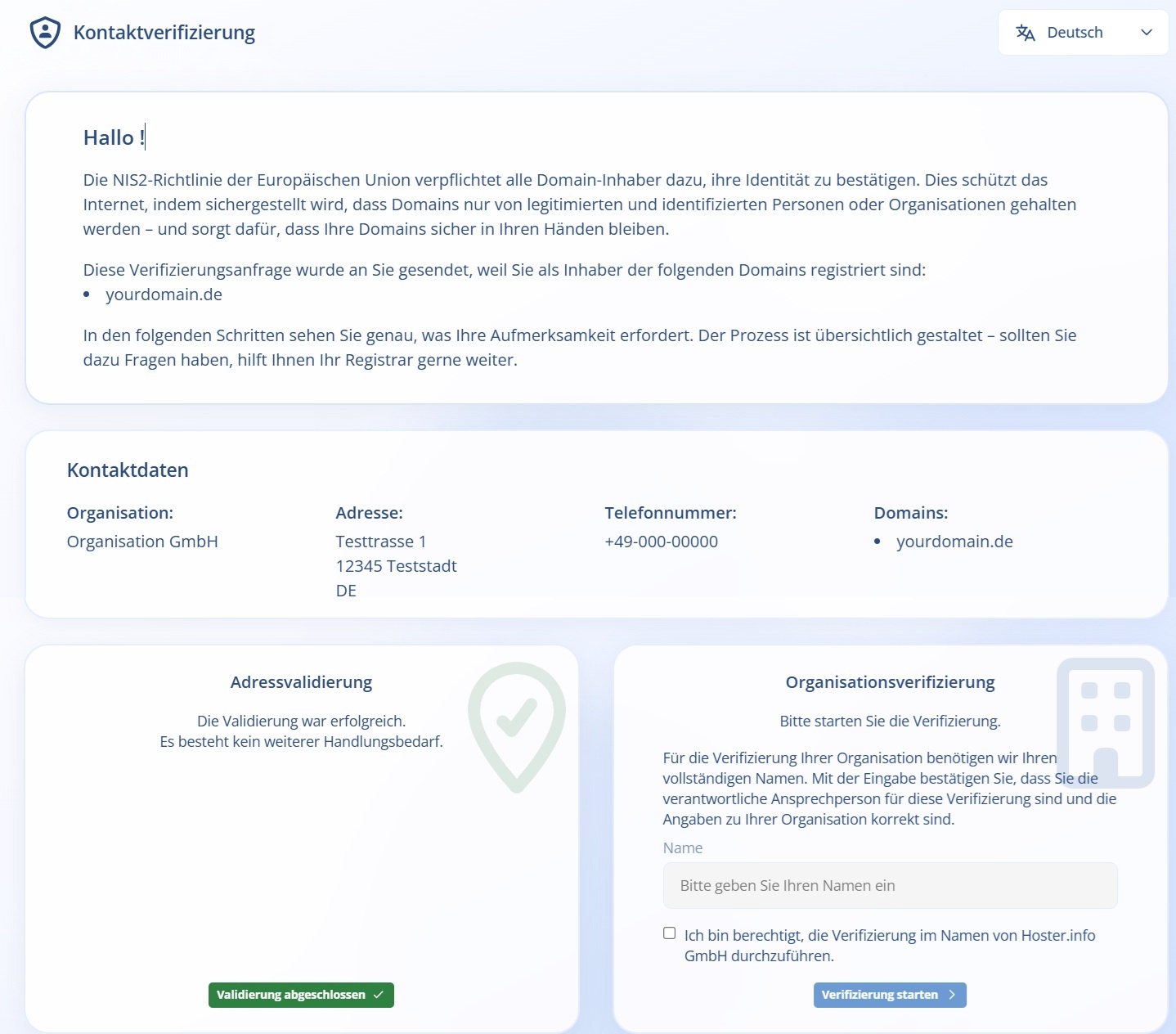Screen dimensions: 1176x1034
Task: Tick the authorization checkbox for Hoster.info GmbH
Action: [x=669, y=933]
